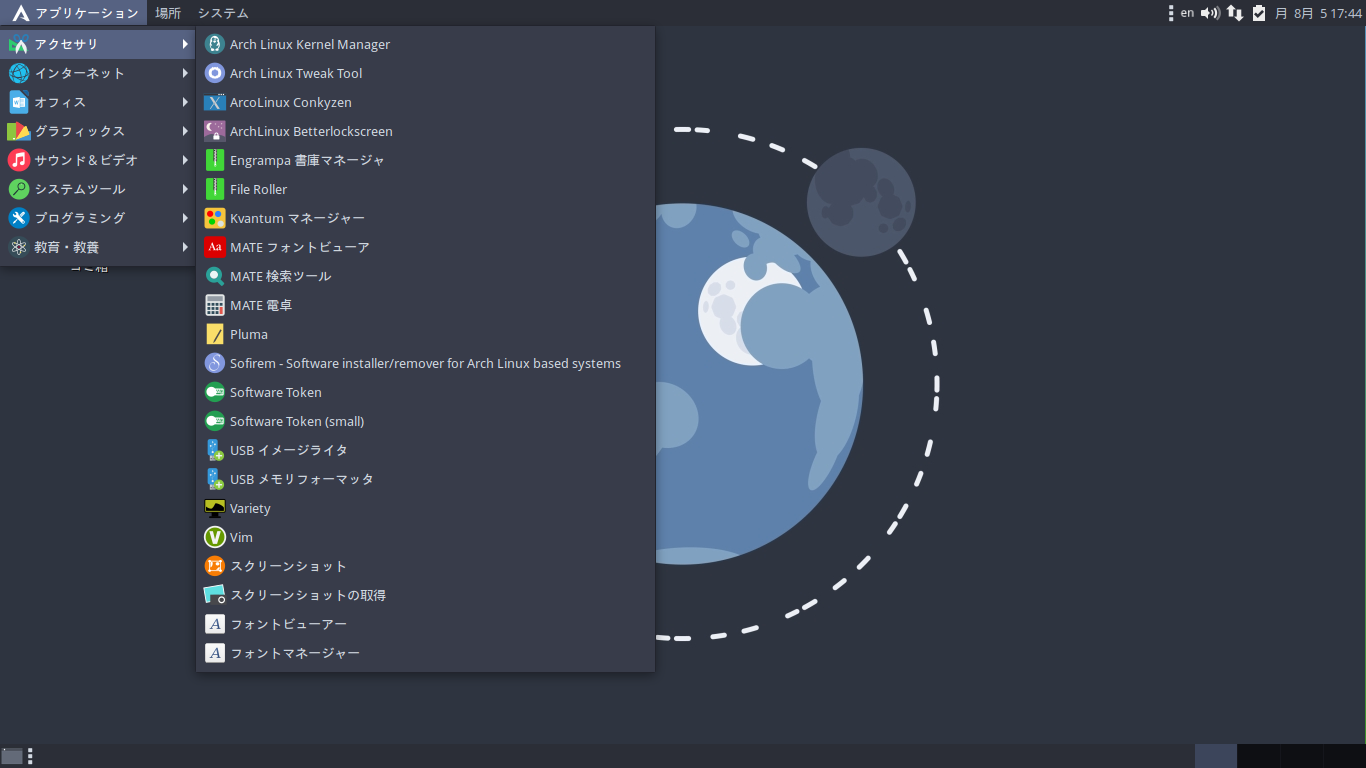Choose USB メモリフォーマッタ from the menu

point(425,479)
